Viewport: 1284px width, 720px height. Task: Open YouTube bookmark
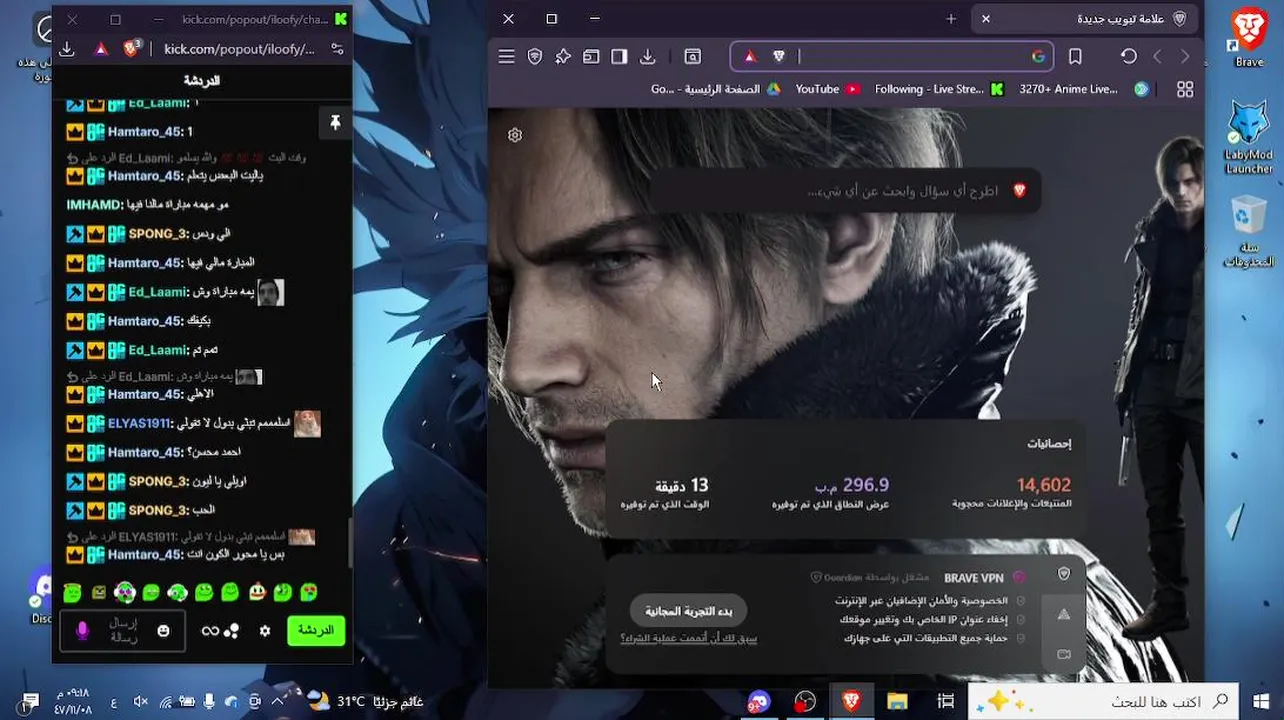(827, 89)
